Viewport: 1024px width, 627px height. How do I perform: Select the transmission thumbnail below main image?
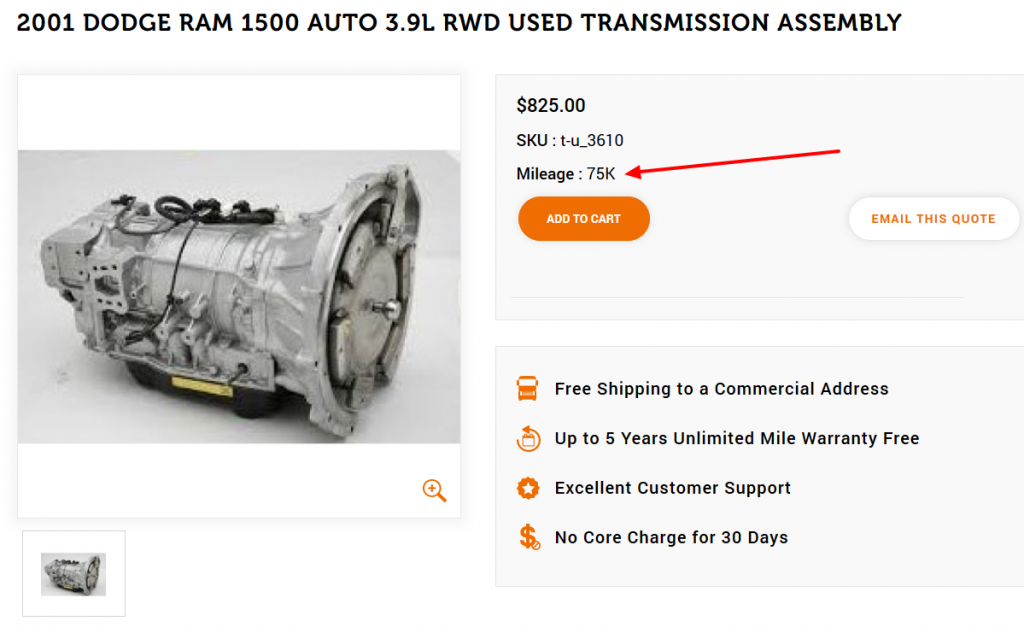(73, 573)
